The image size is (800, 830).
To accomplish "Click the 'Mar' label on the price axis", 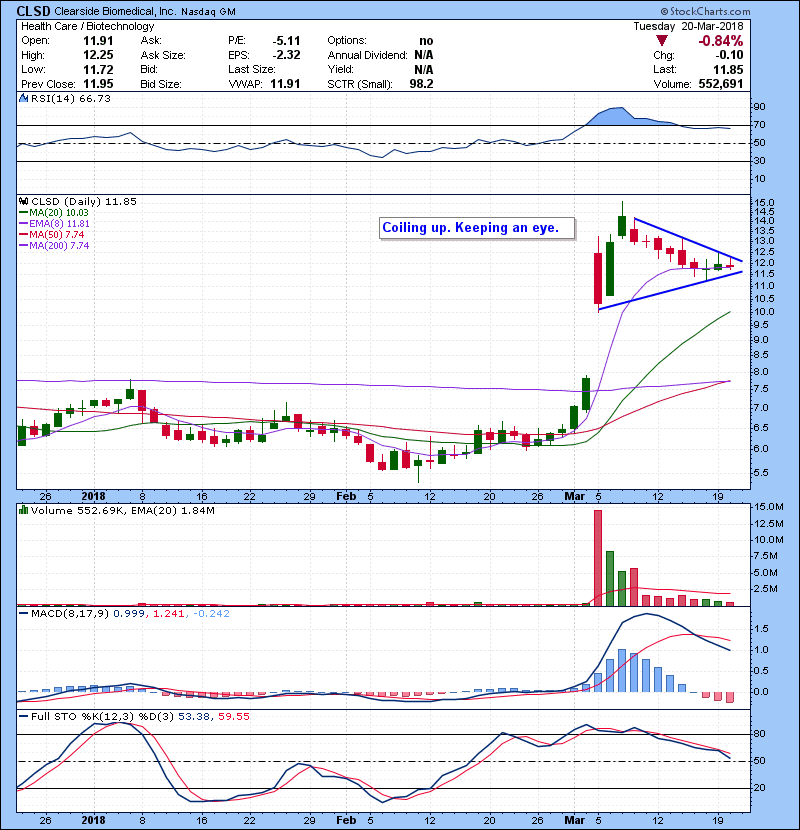I will tap(574, 497).
